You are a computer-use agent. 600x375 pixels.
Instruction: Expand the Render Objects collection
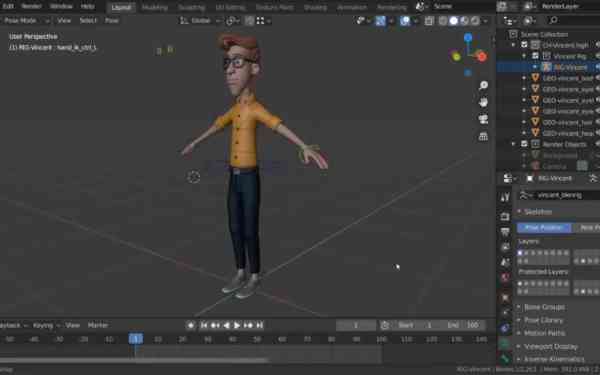point(514,144)
